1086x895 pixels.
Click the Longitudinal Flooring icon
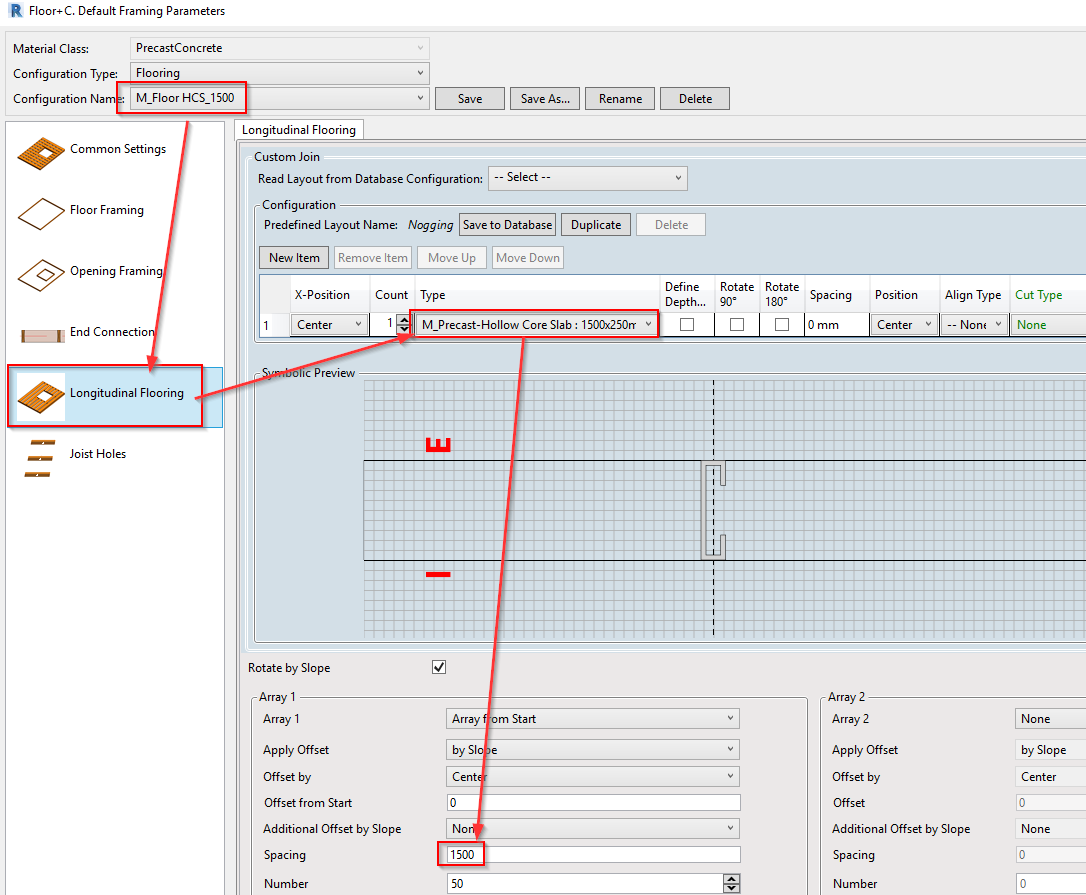pyautogui.click(x=41, y=397)
